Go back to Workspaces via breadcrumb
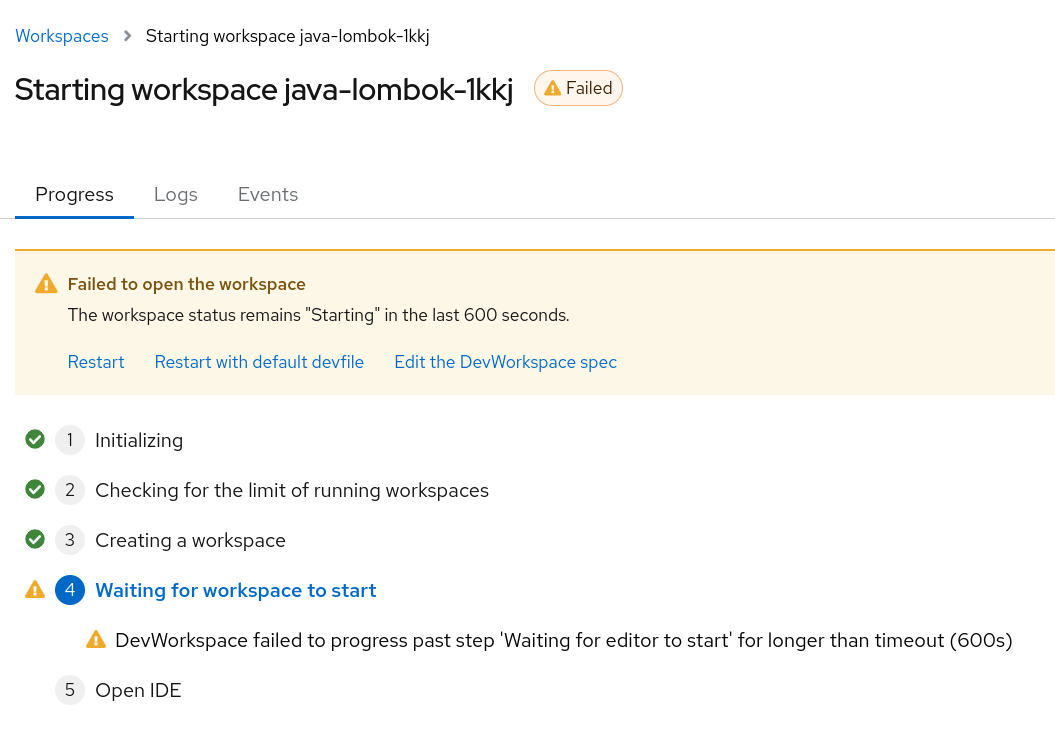 (x=62, y=36)
